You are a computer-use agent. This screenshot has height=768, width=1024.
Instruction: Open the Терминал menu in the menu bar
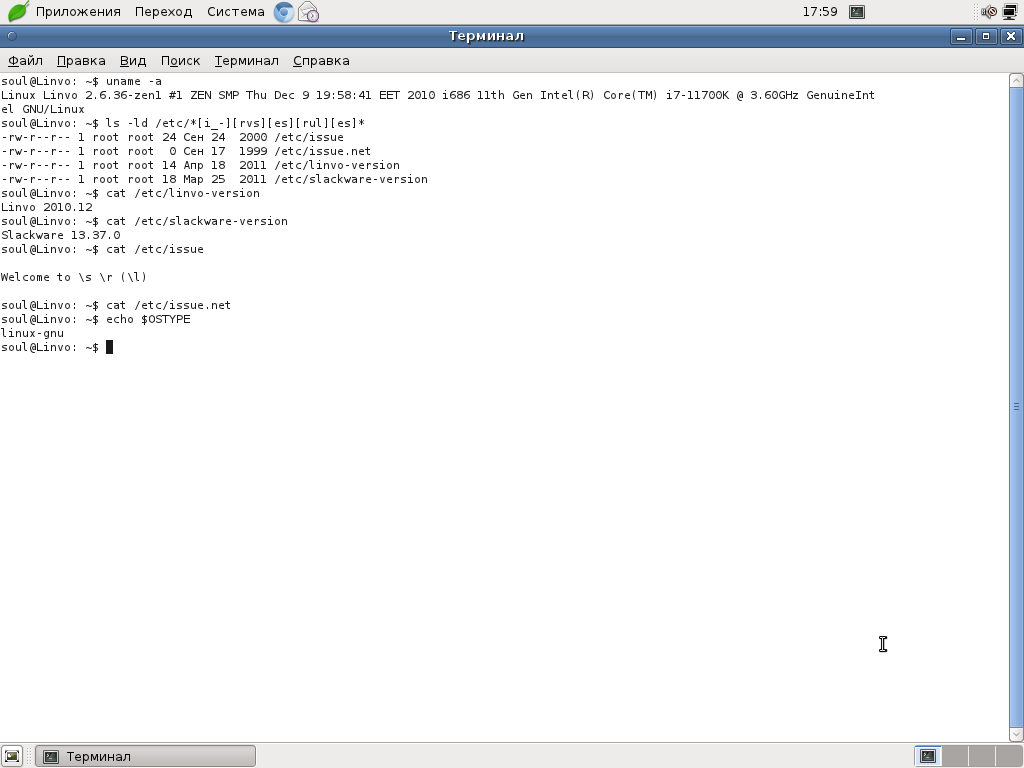click(246, 60)
